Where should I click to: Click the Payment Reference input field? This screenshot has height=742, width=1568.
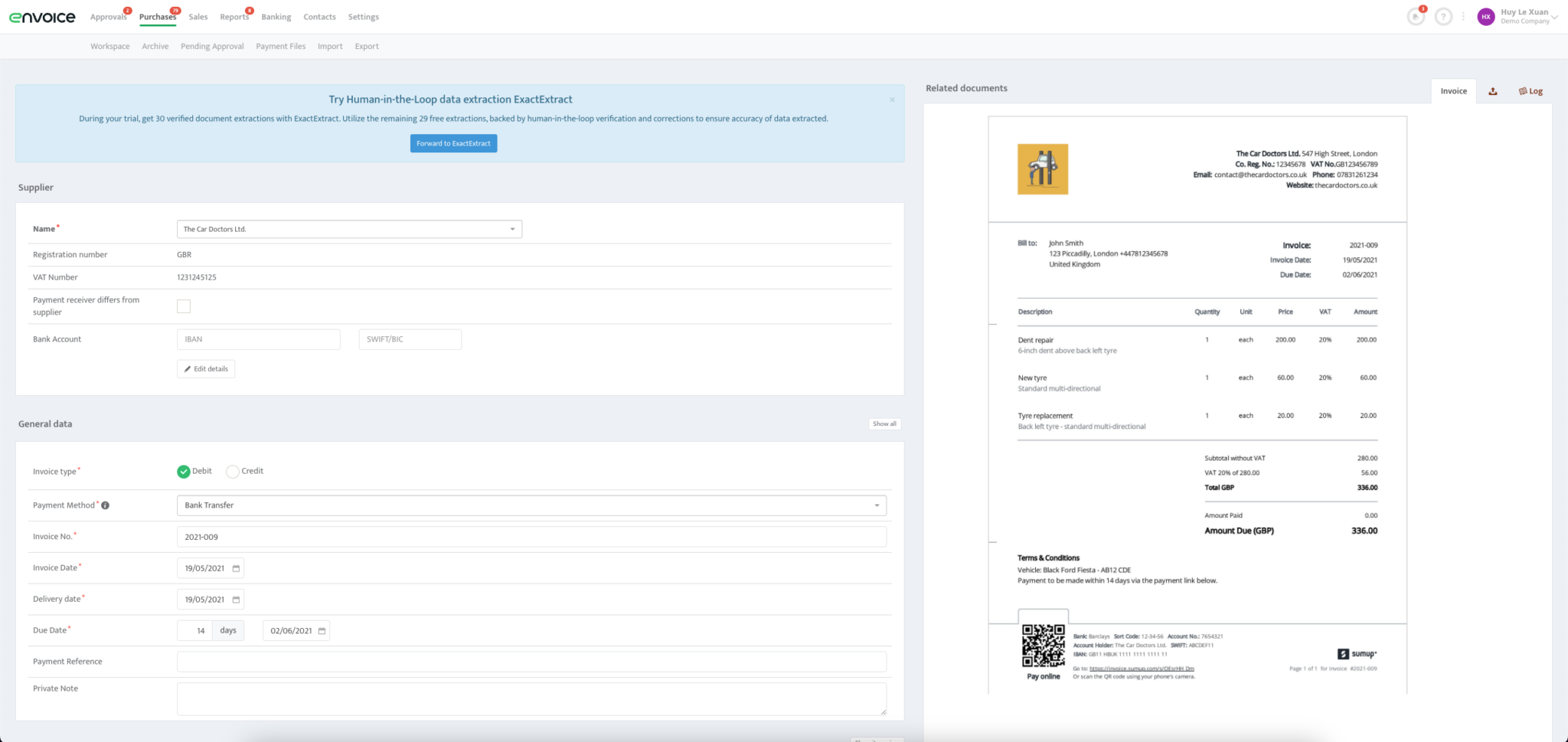pos(531,661)
